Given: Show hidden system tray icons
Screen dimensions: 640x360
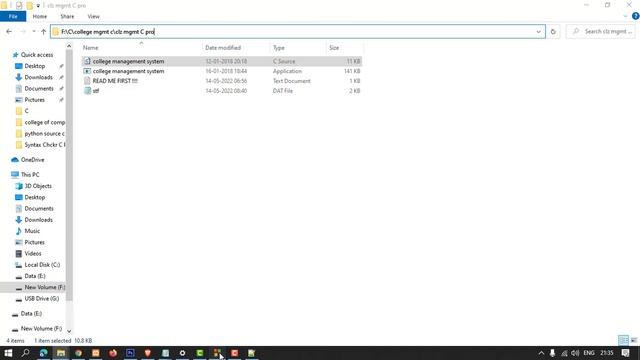Looking at the screenshot, I should click(541, 353).
